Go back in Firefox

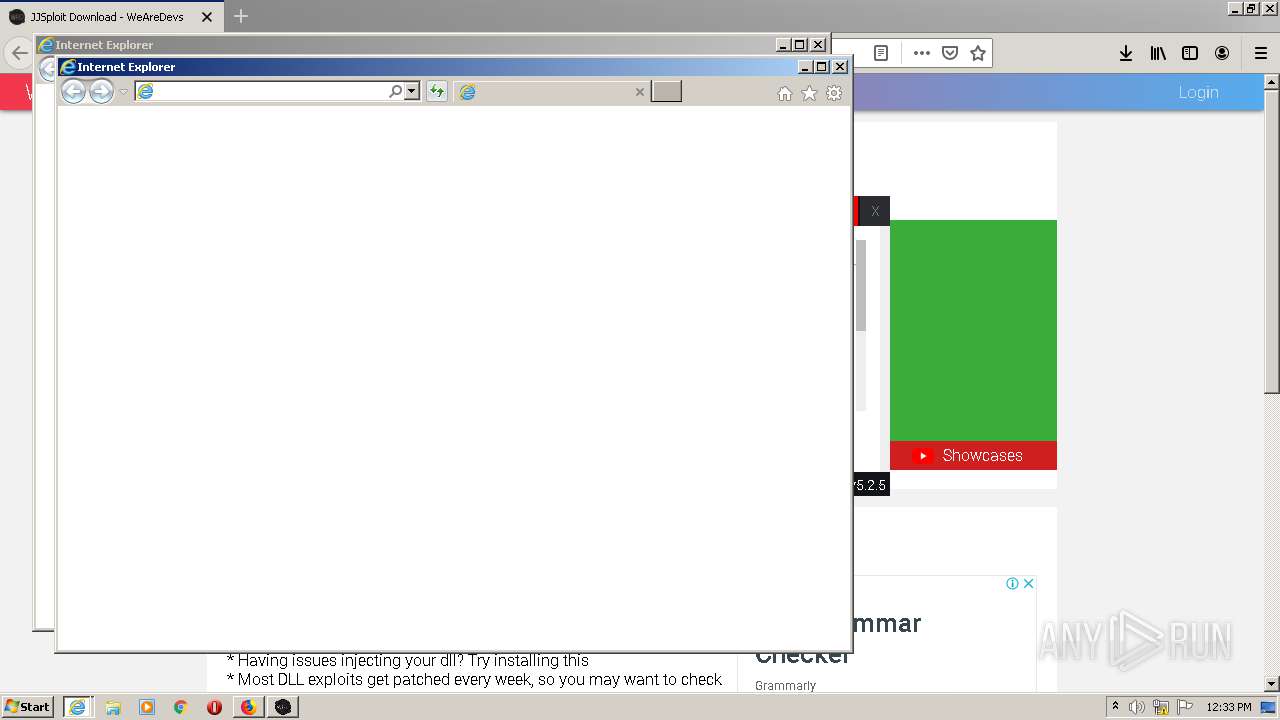pos(19,53)
